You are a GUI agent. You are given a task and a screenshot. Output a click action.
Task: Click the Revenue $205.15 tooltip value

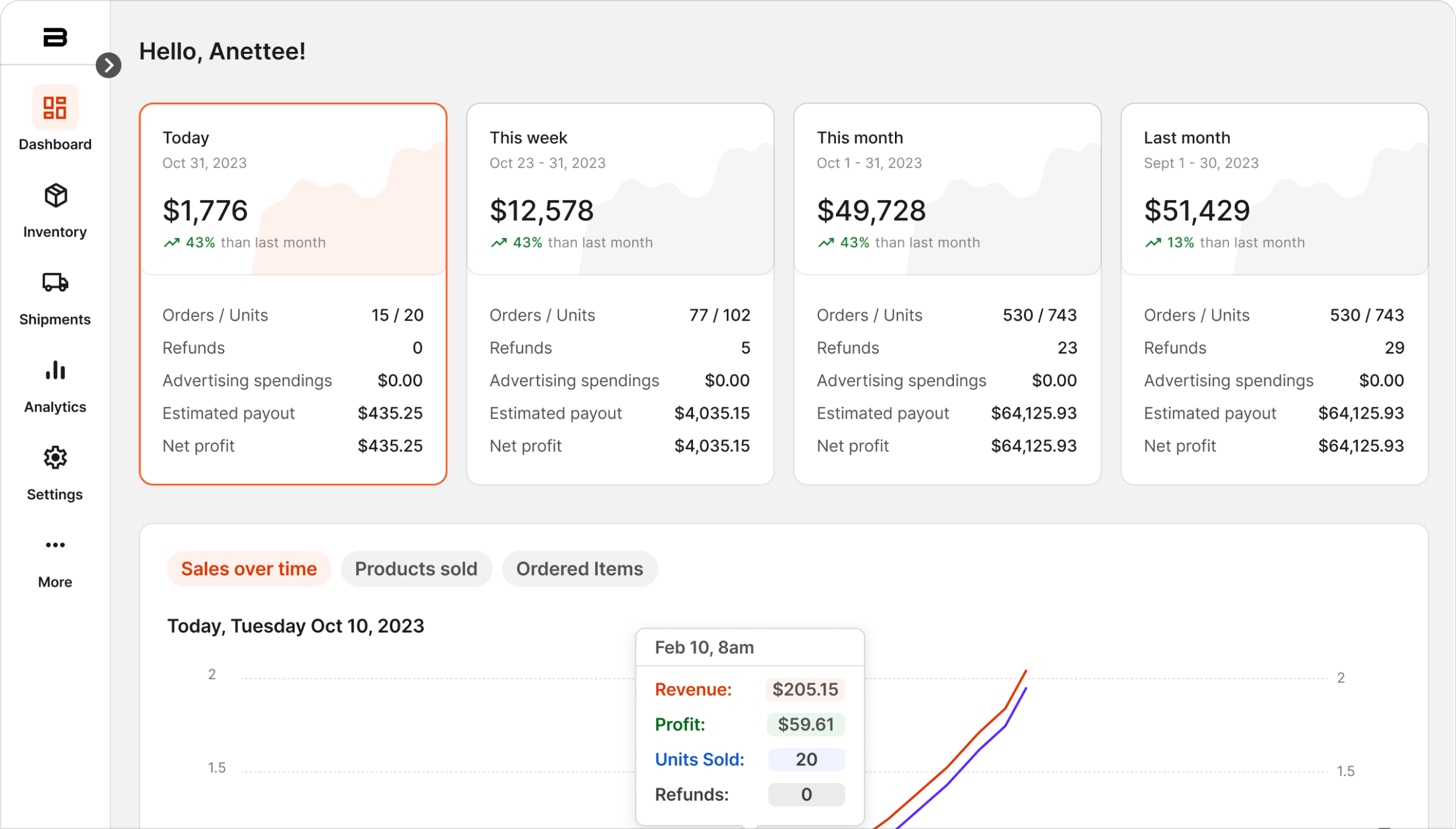(x=805, y=689)
